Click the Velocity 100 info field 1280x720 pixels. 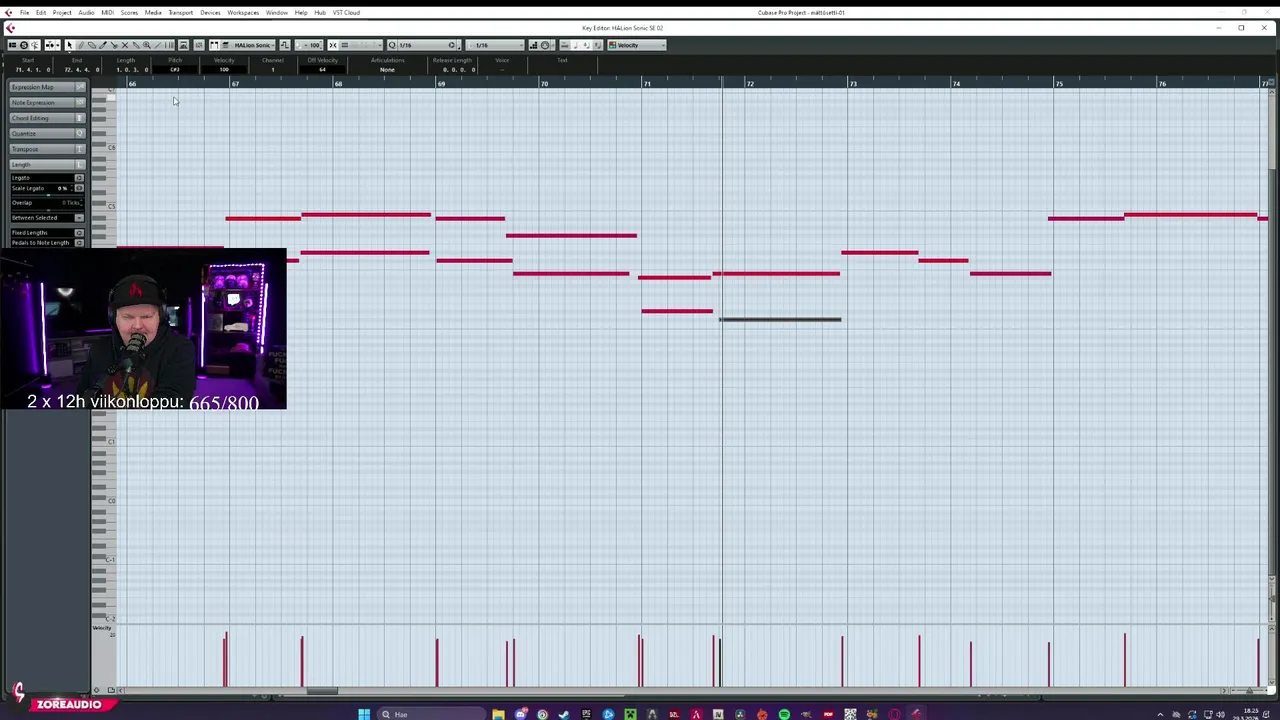224,69
